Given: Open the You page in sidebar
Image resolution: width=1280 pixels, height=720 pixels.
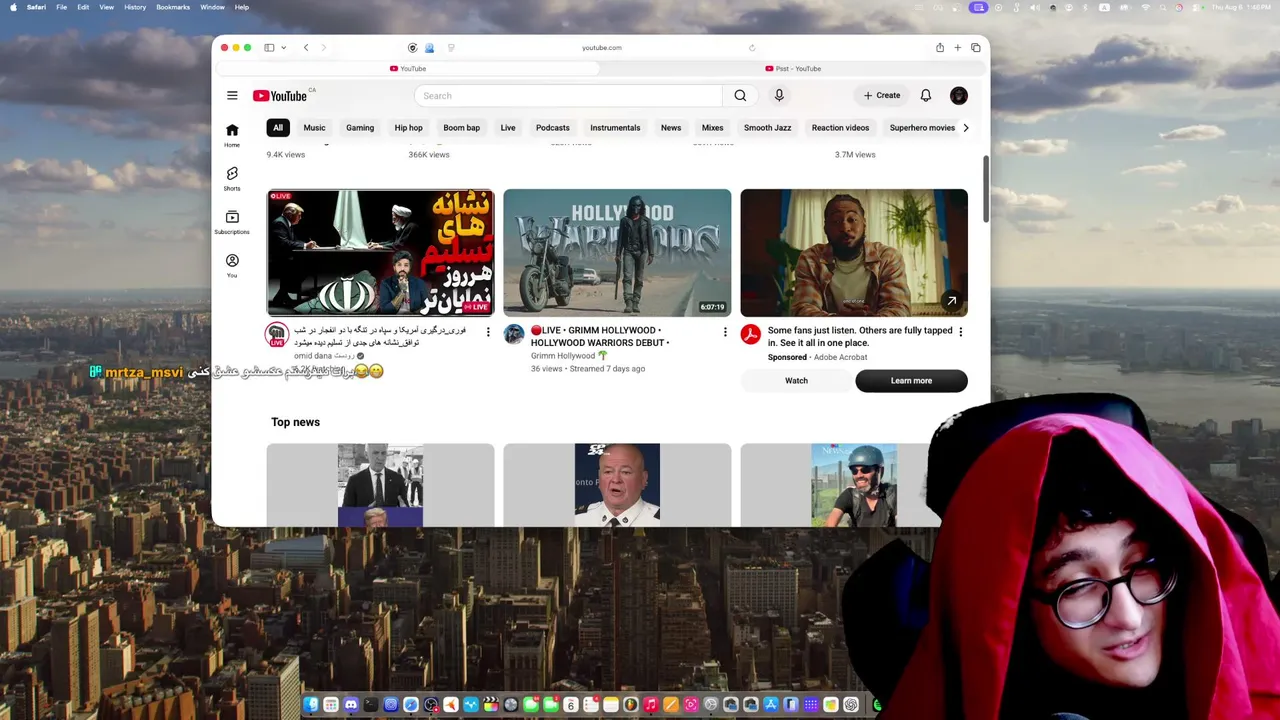Looking at the screenshot, I should tap(232, 266).
